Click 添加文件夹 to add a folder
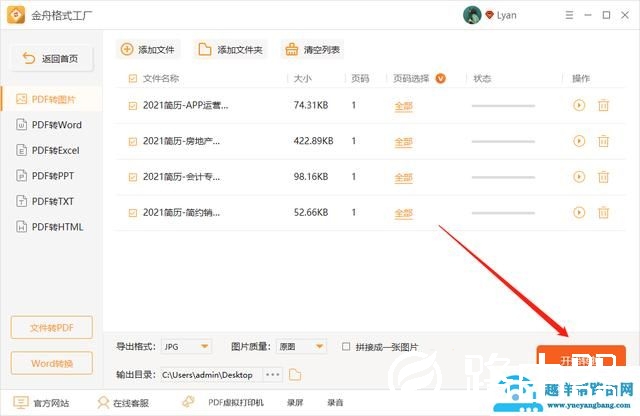Viewport: 640px width, 416px height. [230, 50]
